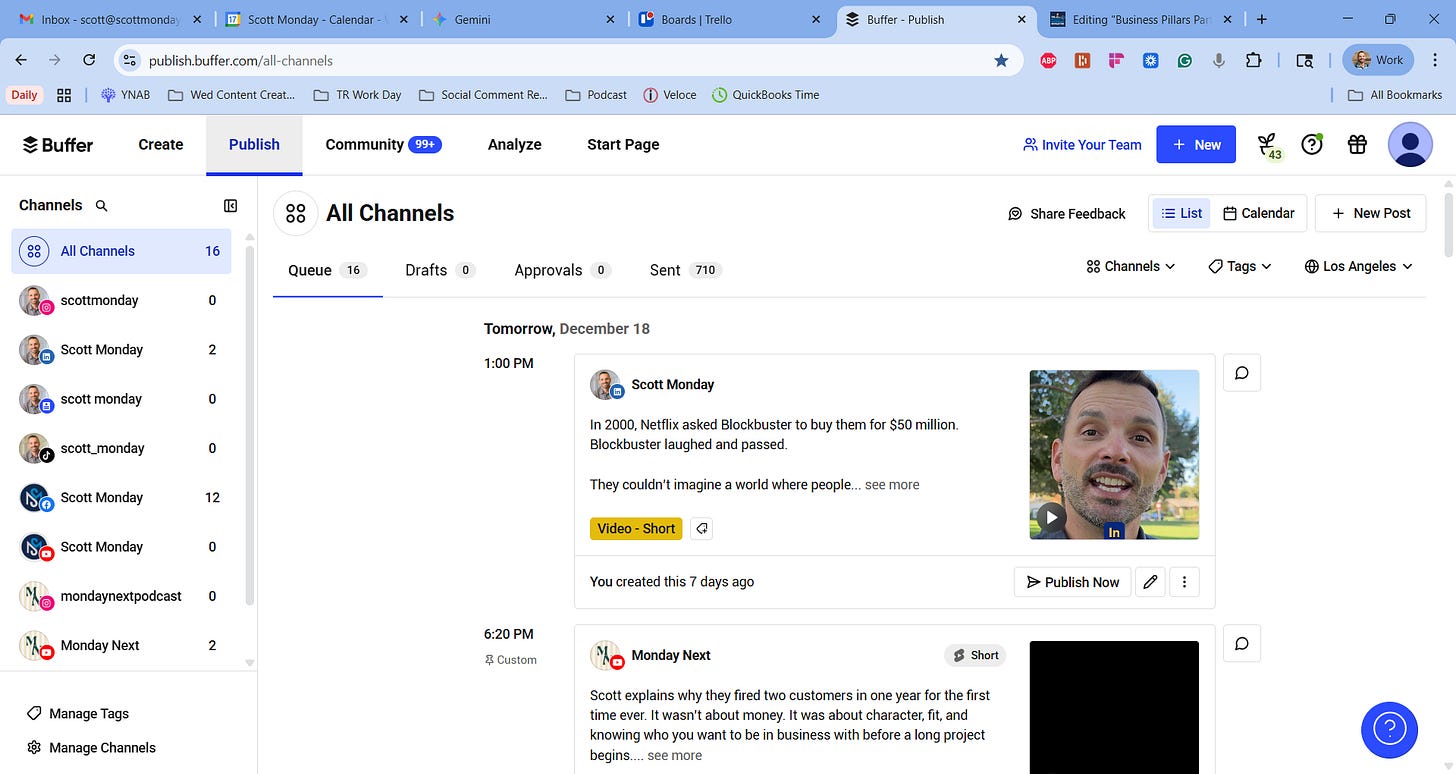Expand 'see more' on the Monday Next post
Viewport: 1456px width, 774px height.
pos(674,756)
